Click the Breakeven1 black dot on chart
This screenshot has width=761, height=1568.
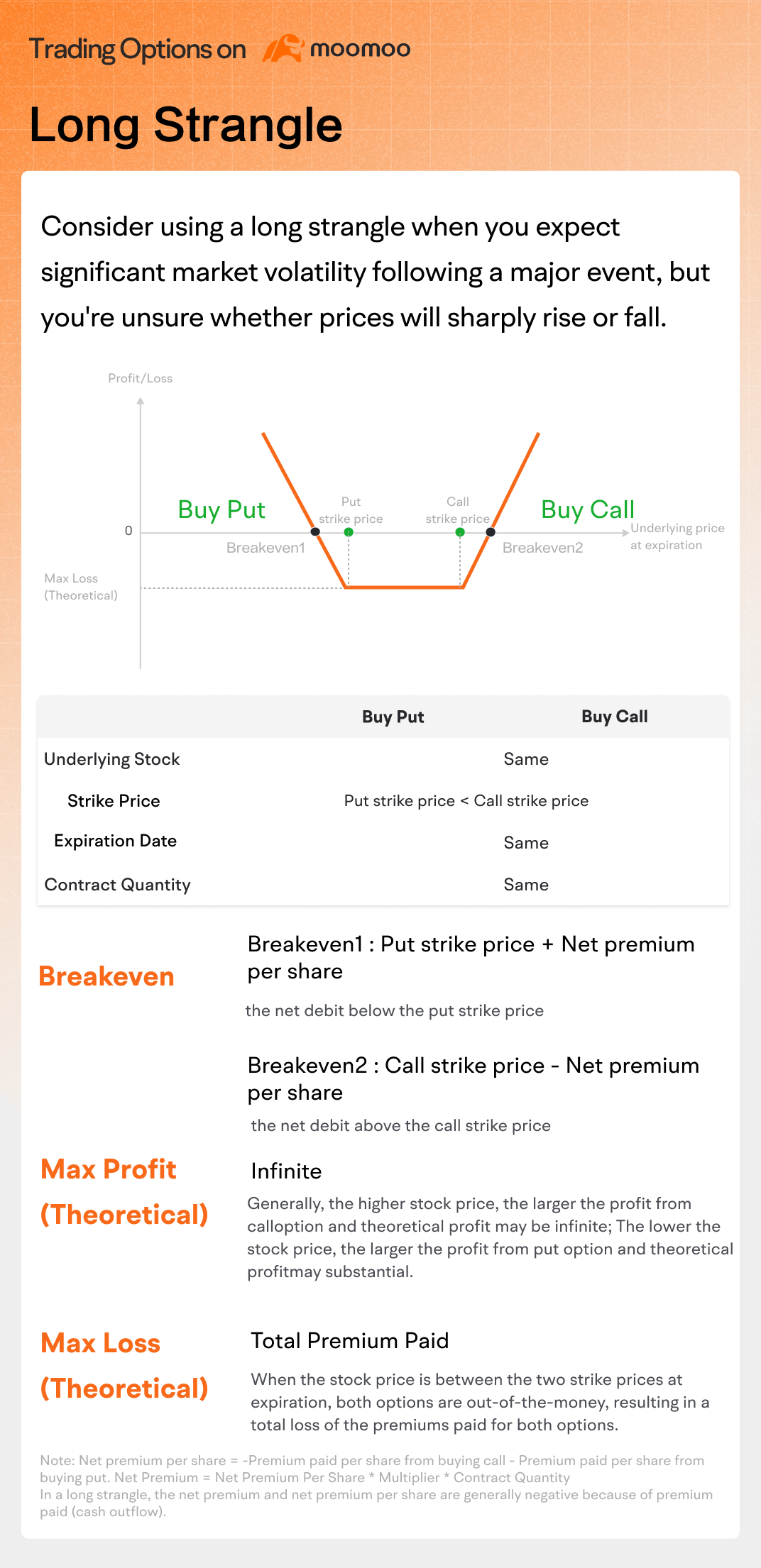tap(315, 531)
